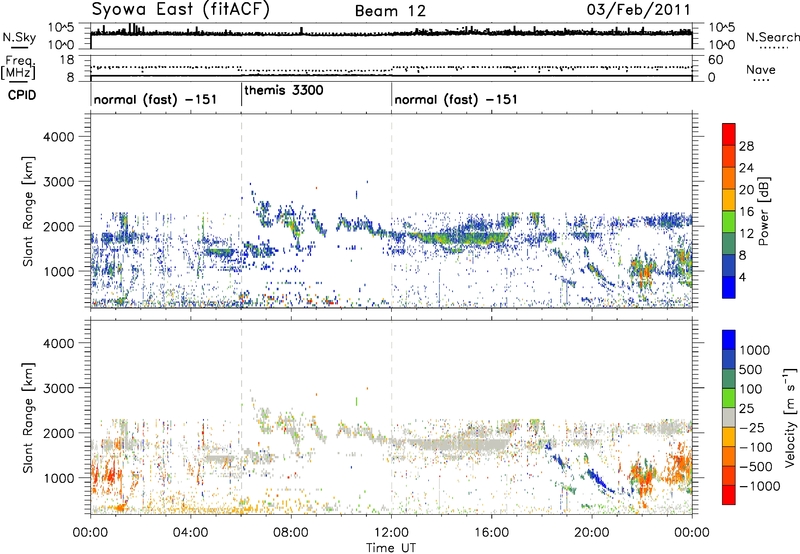Click the 'CPID' row label
This screenshot has width=800, height=554.
click(21, 95)
